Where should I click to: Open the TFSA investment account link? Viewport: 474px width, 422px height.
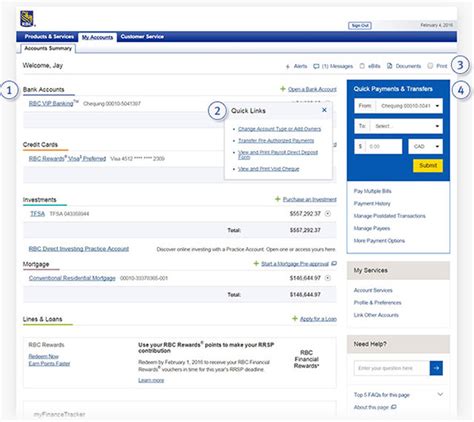click(x=37, y=214)
